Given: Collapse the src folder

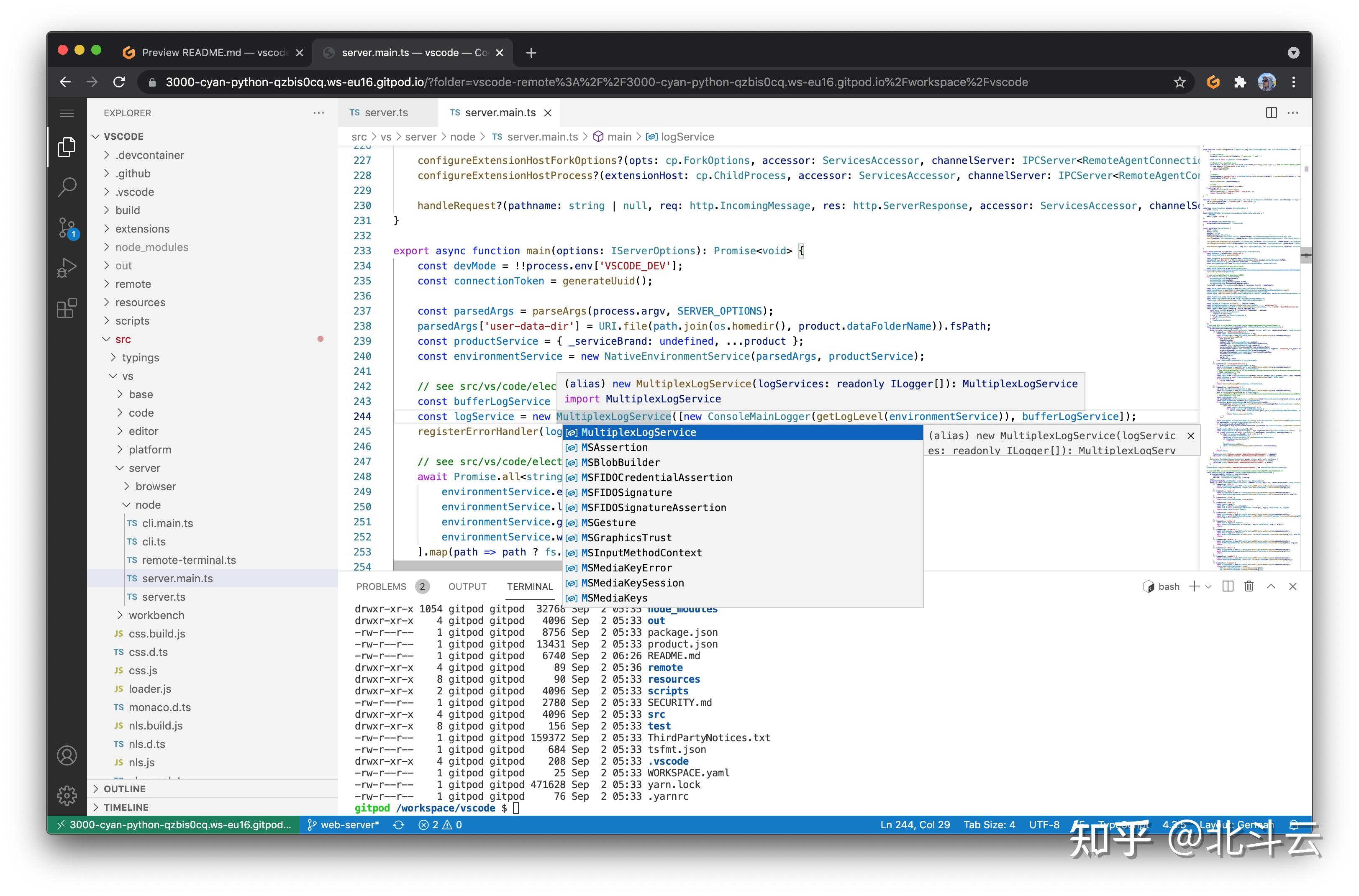Looking at the screenshot, I should pyautogui.click(x=123, y=339).
